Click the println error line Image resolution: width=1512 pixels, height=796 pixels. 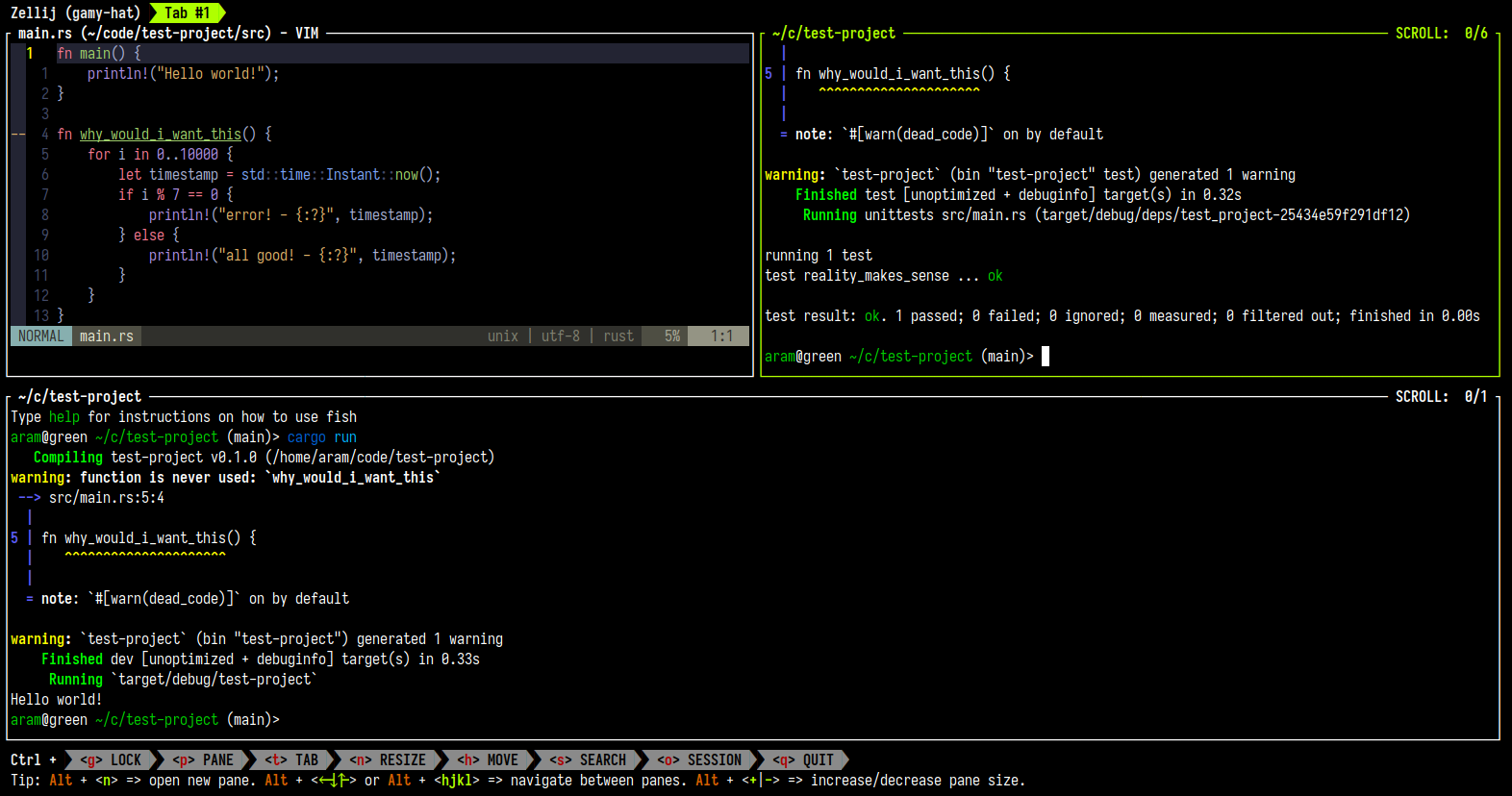(x=290, y=214)
